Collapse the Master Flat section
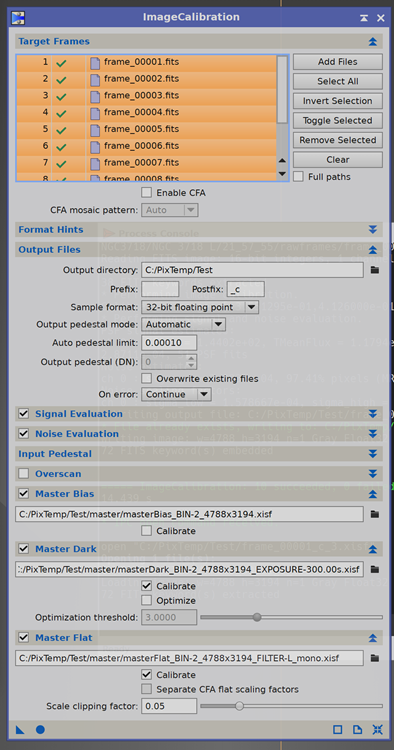The image size is (394, 750). pyautogui.click(x=373, y=637)
